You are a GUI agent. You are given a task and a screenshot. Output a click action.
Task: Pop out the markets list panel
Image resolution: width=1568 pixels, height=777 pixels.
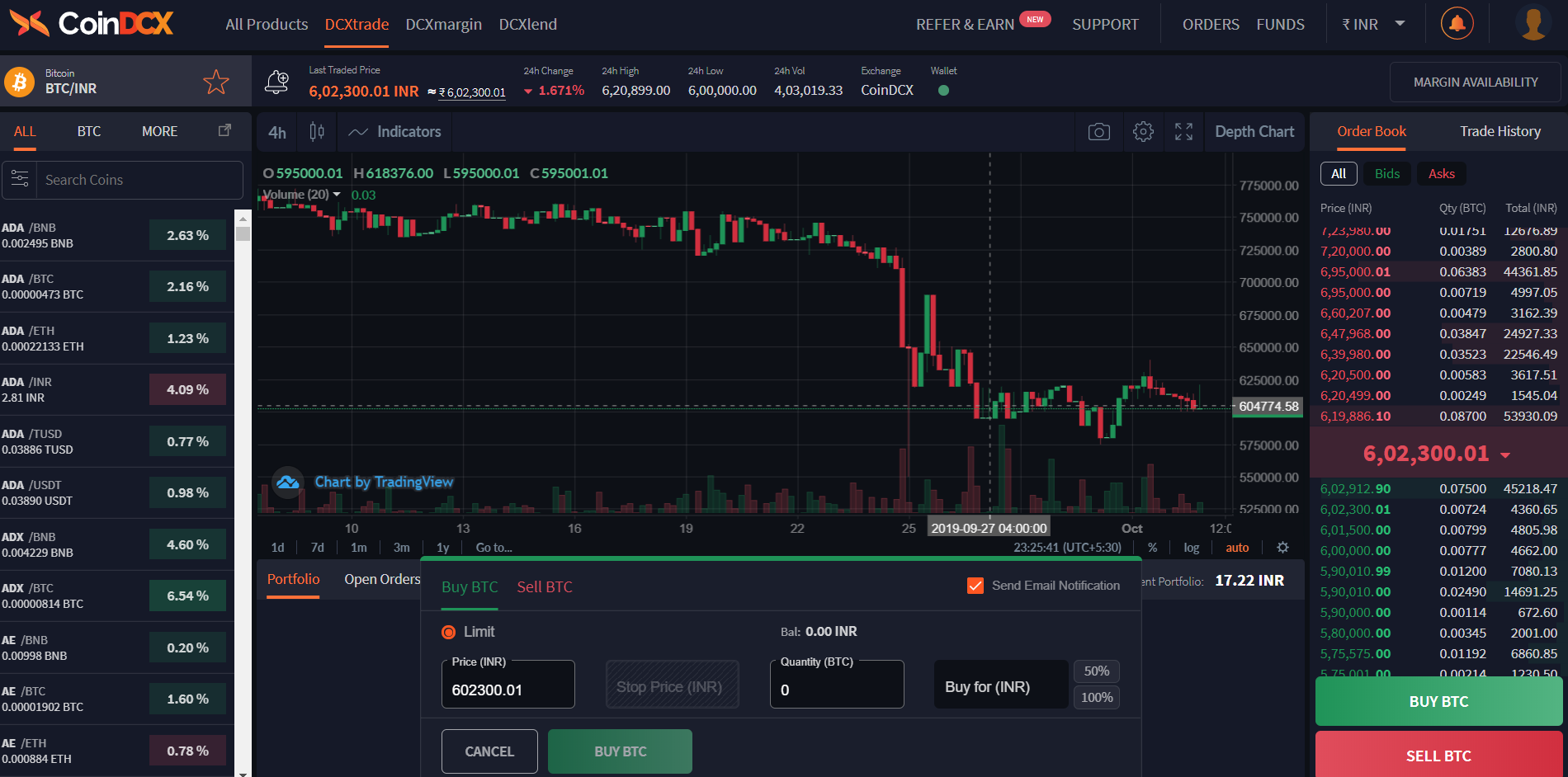pos(224,130)
